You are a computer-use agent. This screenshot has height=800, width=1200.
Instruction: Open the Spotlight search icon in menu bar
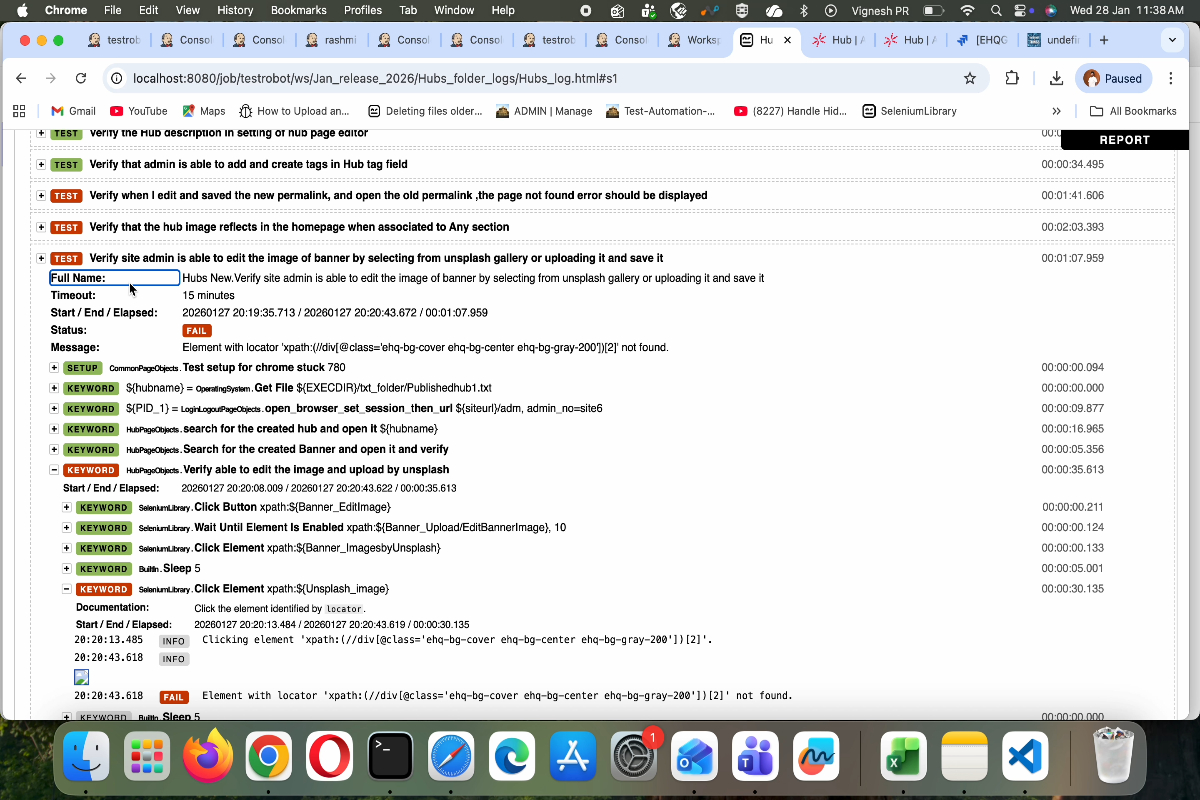[996, 10]
